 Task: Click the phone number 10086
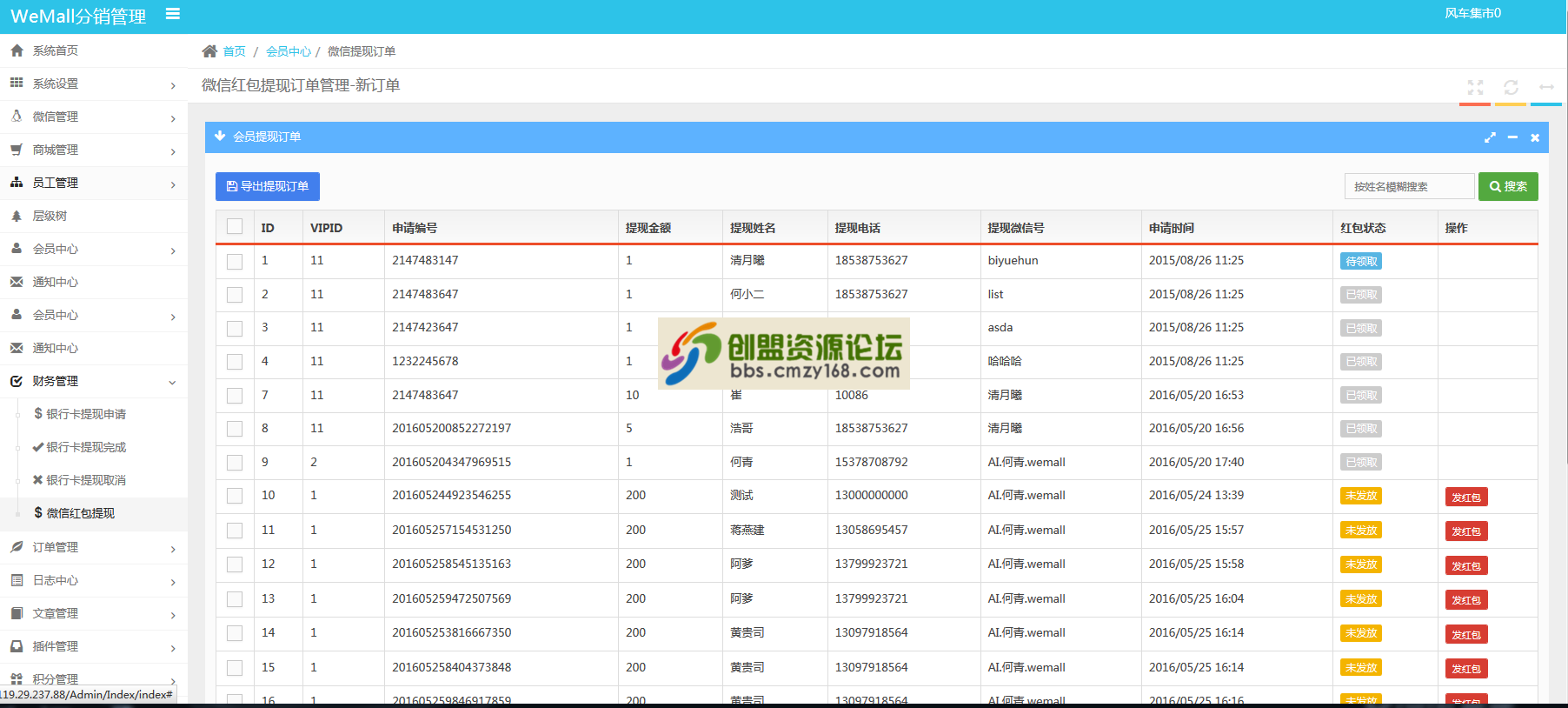pyautogui.click(x=851, y=395)
